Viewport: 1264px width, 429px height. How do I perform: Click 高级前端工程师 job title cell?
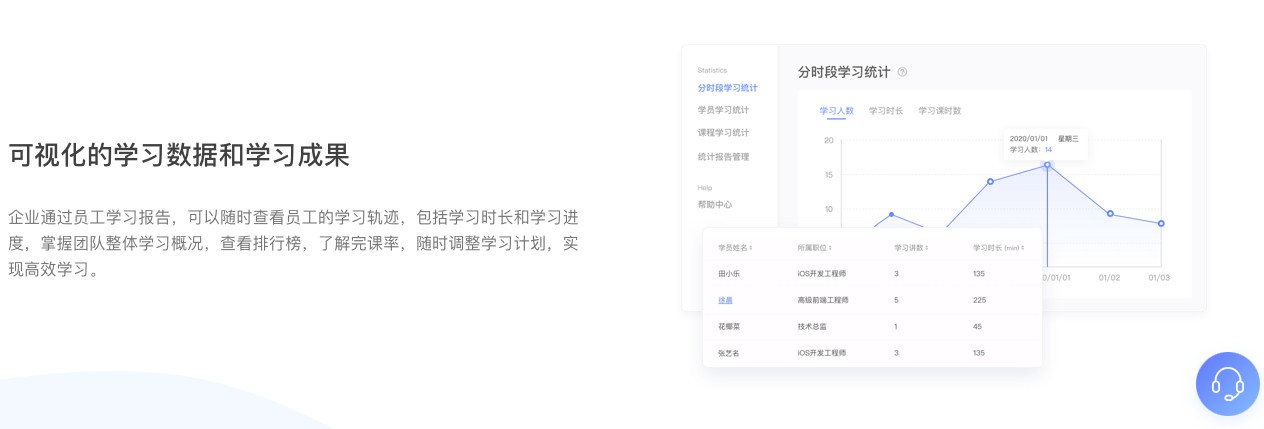click(823, 300)
